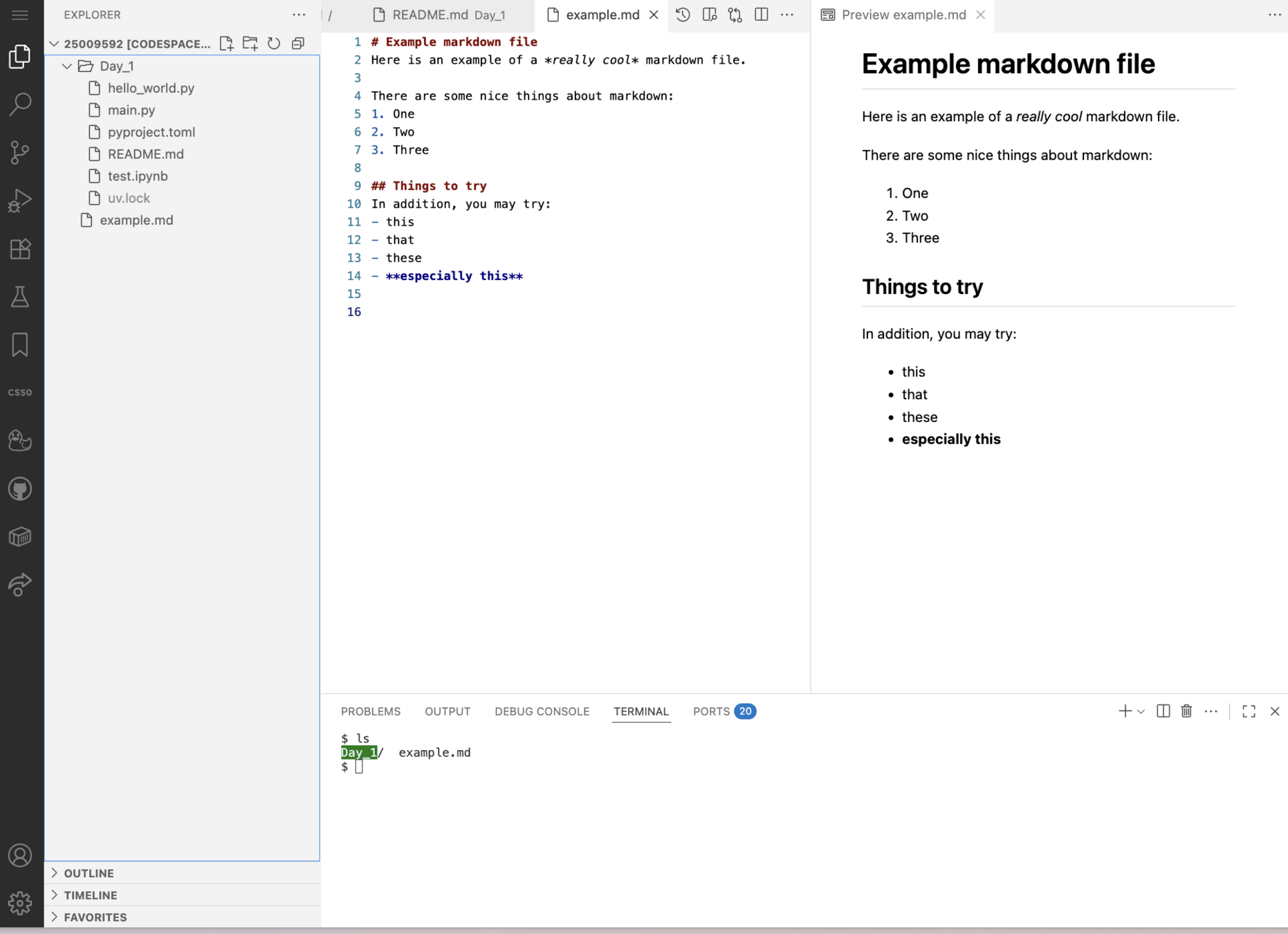Open the file timeline history icon
Viewport: 1288px width, 934px height.
(x=683, y=15)
